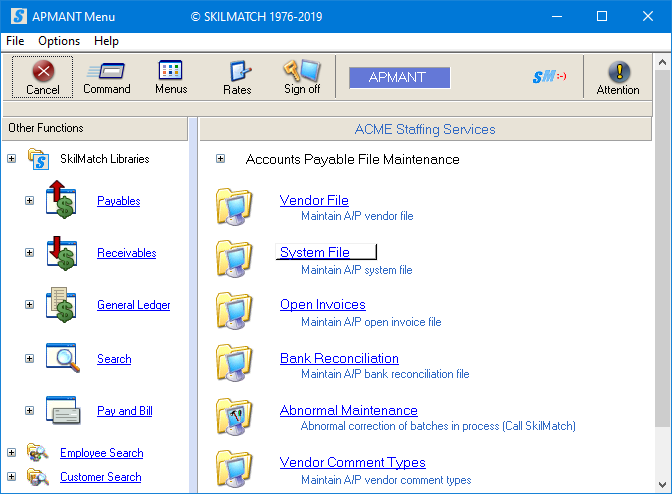Open the Open Invoices link
The width and height of the screenshot is (672, 494).
coord(323,305)
